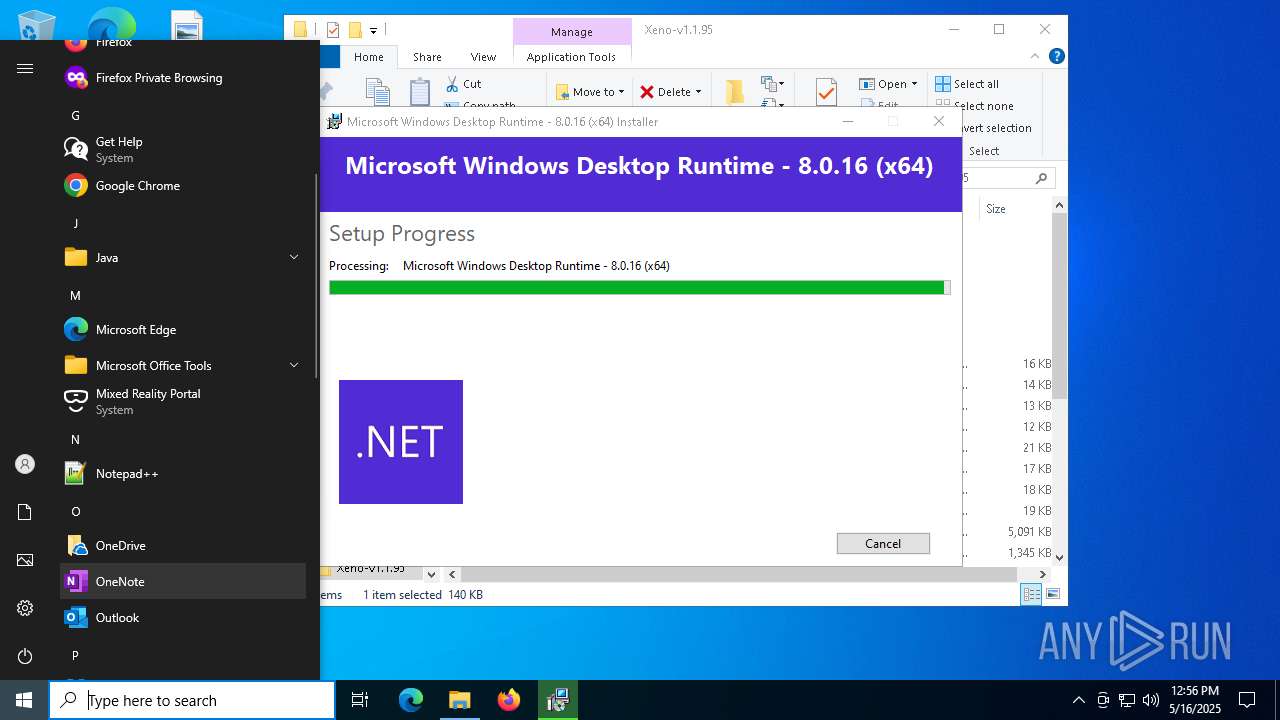Click the Windows Start button

[x=24, y=700]
